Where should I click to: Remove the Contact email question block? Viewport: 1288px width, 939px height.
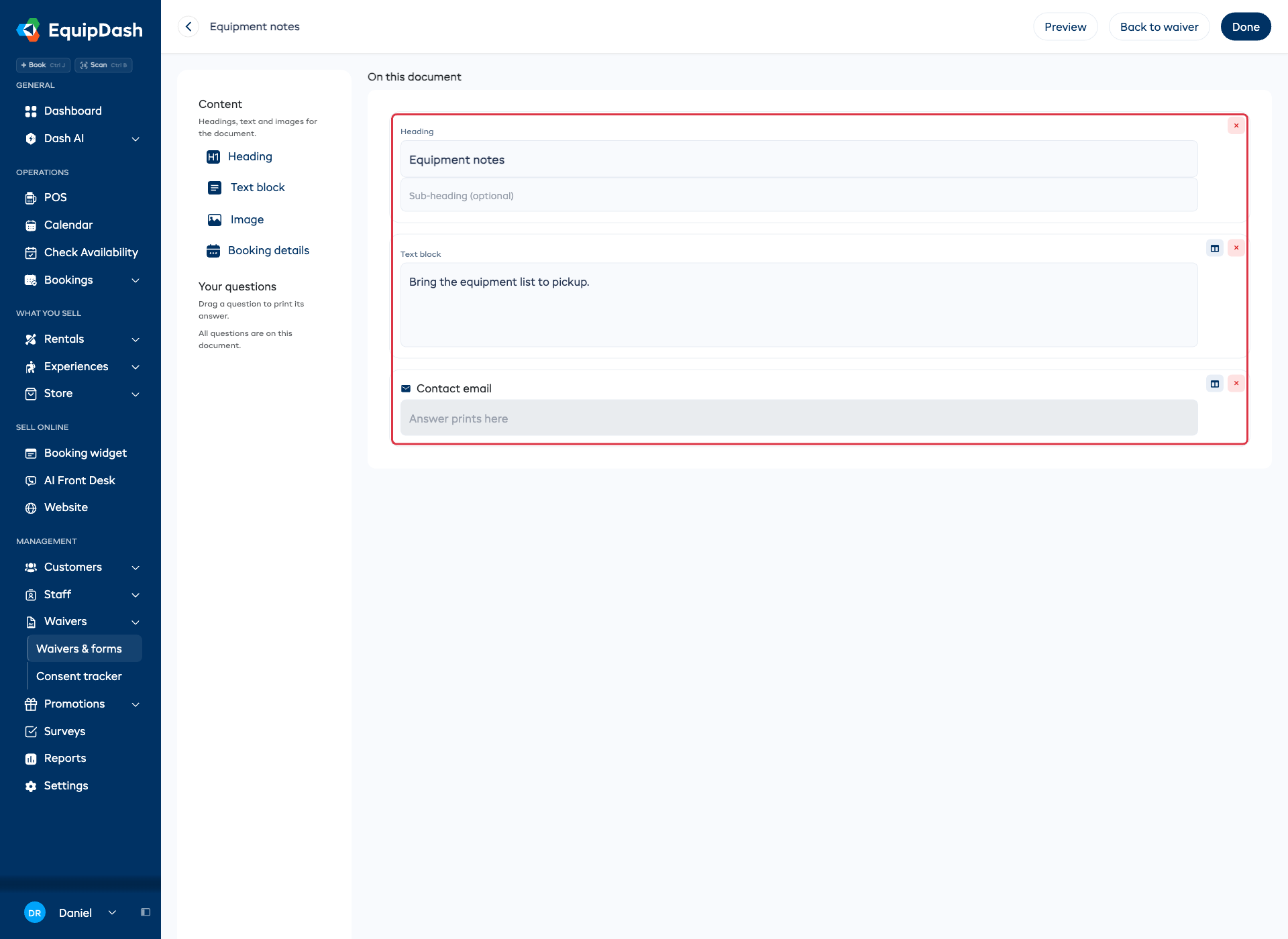point(1236,384)
